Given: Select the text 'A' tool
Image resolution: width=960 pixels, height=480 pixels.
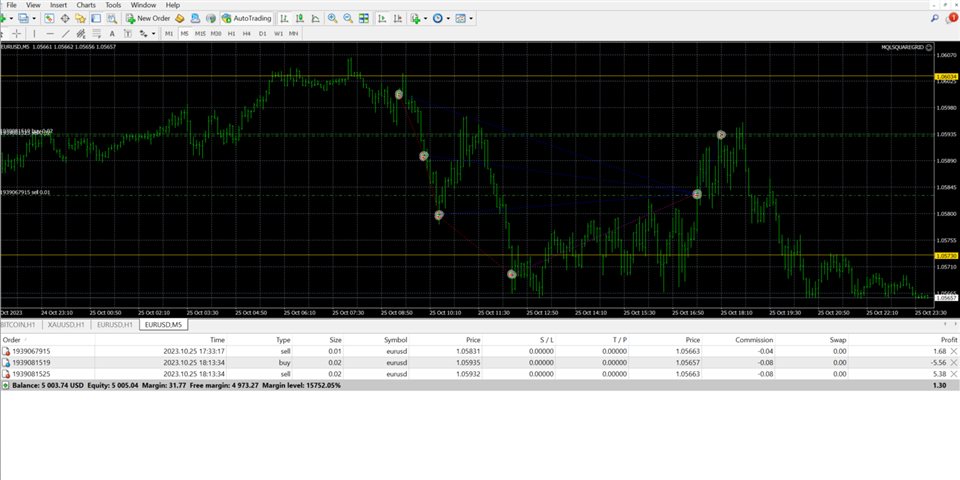Looking at the screenshot, I should pyautogui.click(x=112, y=34).
